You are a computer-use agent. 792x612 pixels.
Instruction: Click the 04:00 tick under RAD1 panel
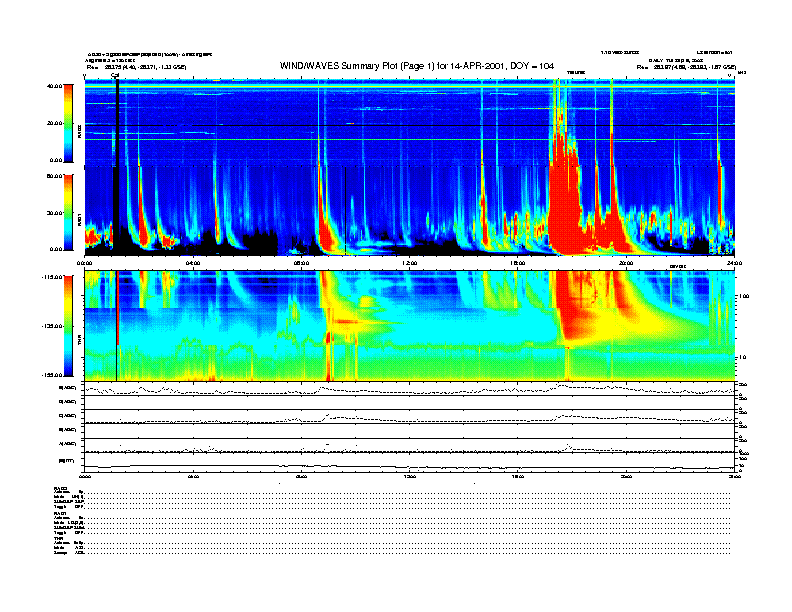tap(193, 263)
